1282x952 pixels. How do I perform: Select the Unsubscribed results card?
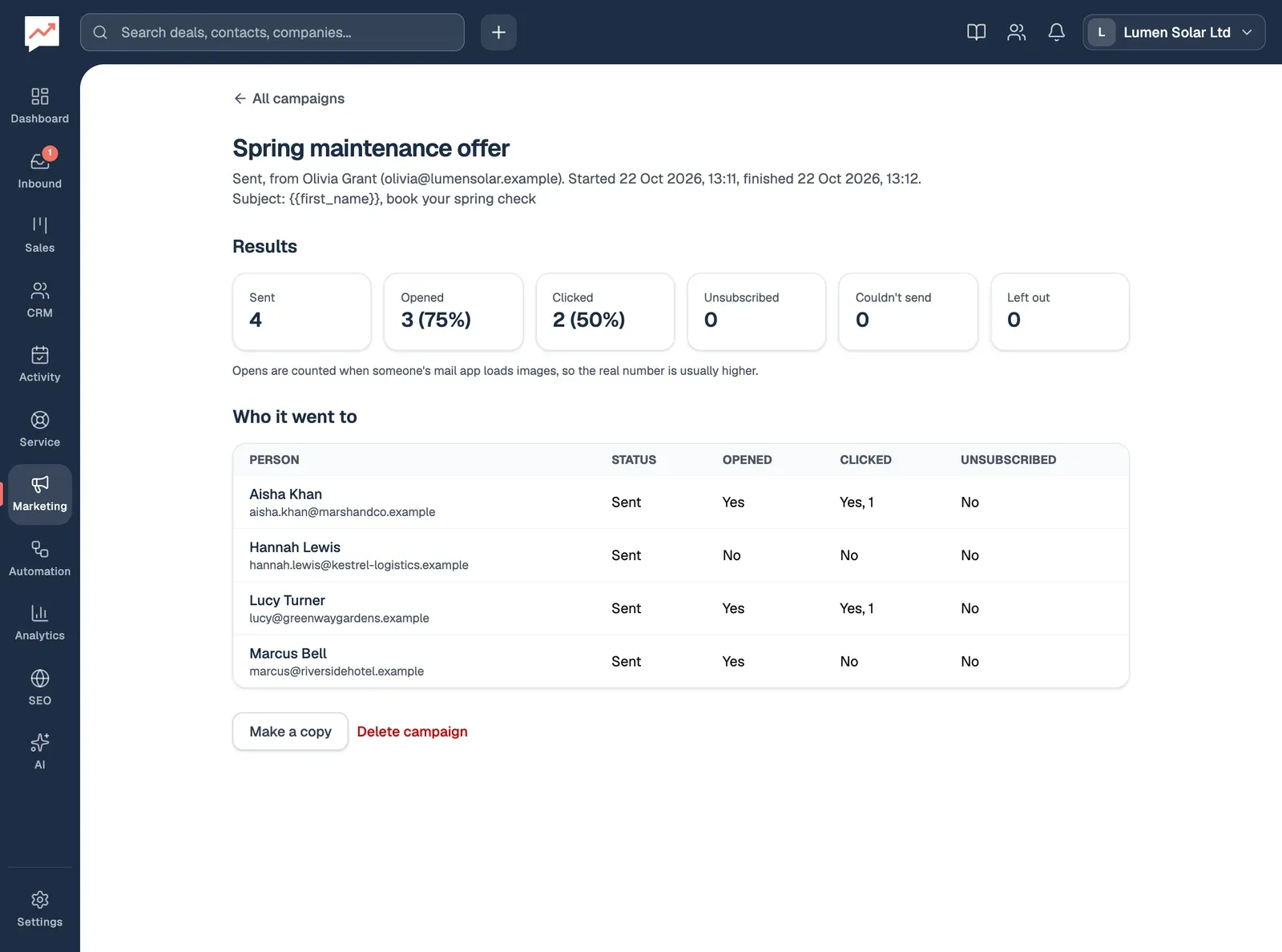[x=756, y=312]
